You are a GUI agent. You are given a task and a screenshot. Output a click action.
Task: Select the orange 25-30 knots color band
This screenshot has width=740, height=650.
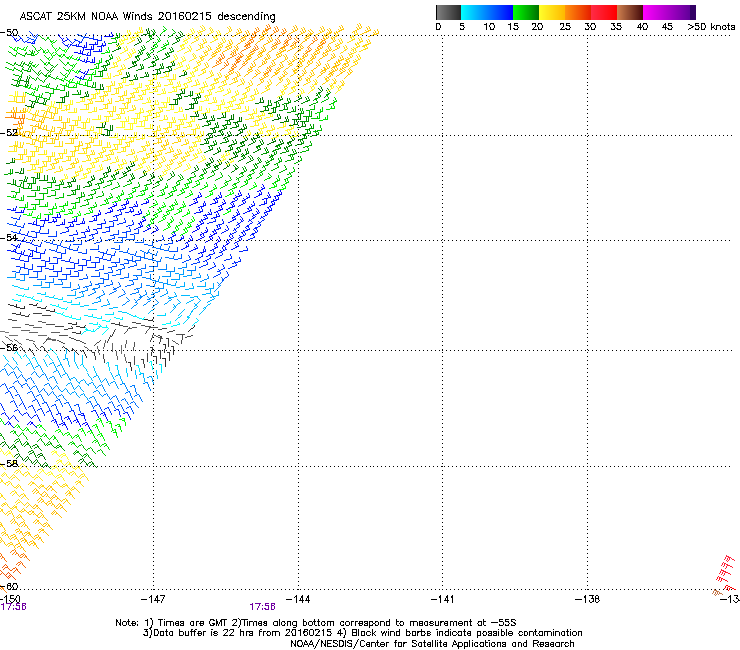coord(578,12)
